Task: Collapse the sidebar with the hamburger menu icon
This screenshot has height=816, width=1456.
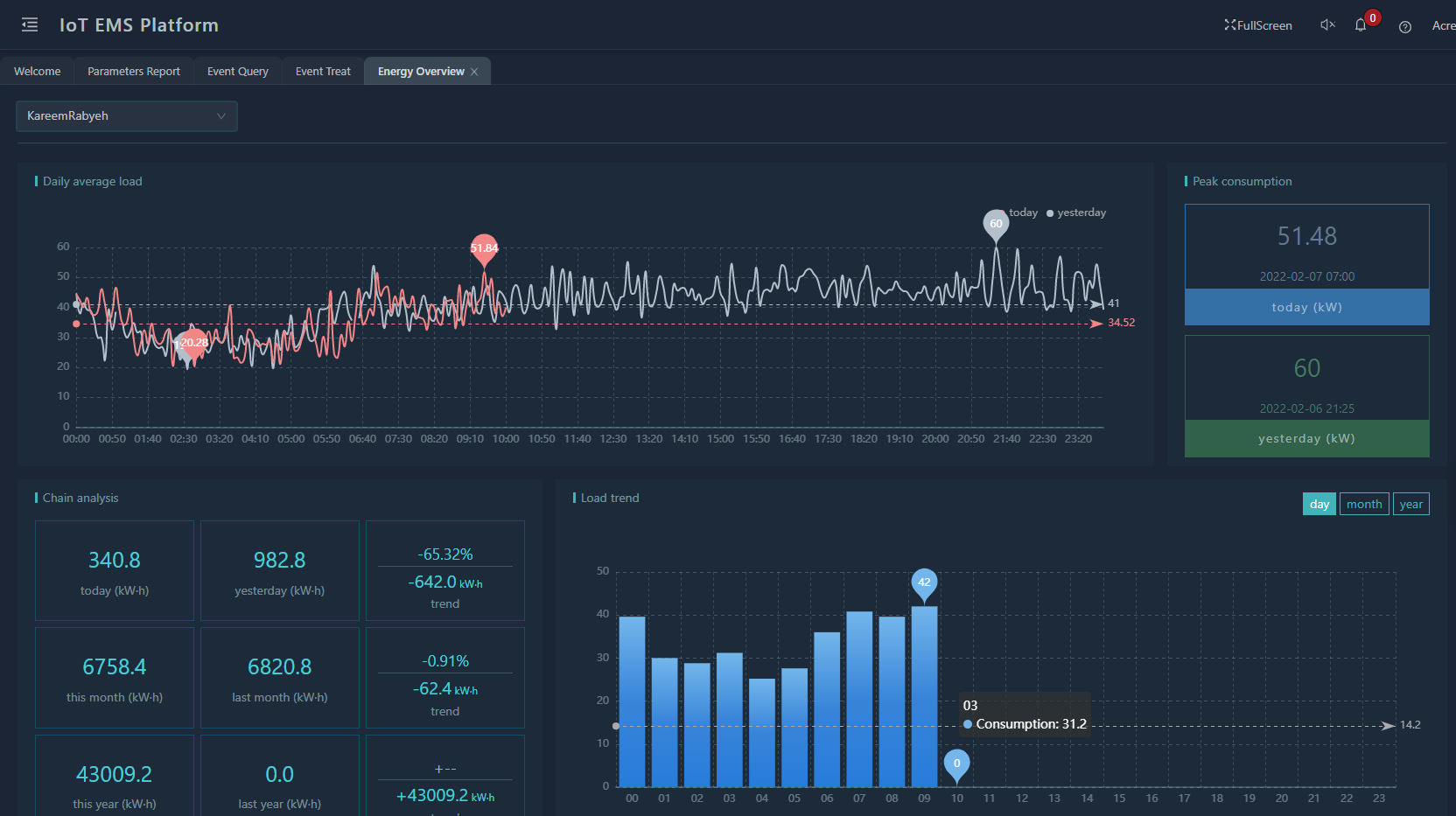Action: [30, 24]
